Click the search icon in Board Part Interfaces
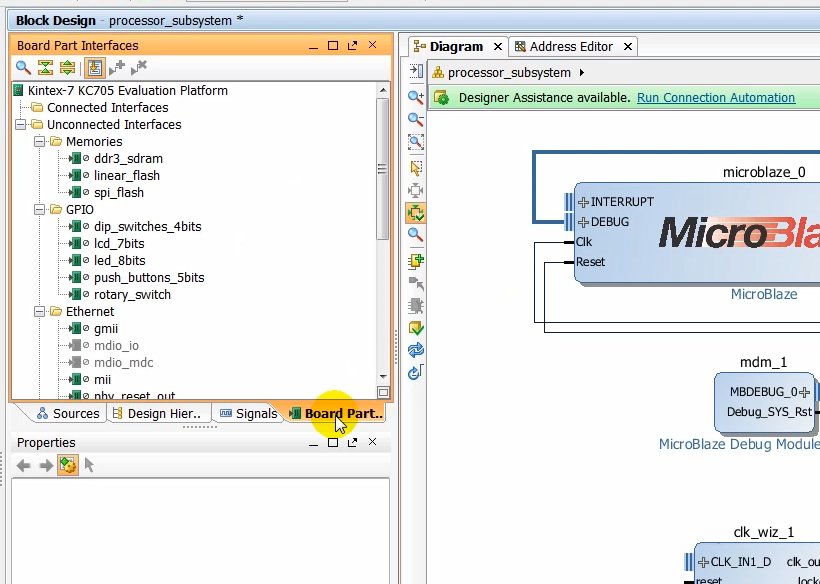This screenshot has width=820, height=584. (x=23, y=68)
